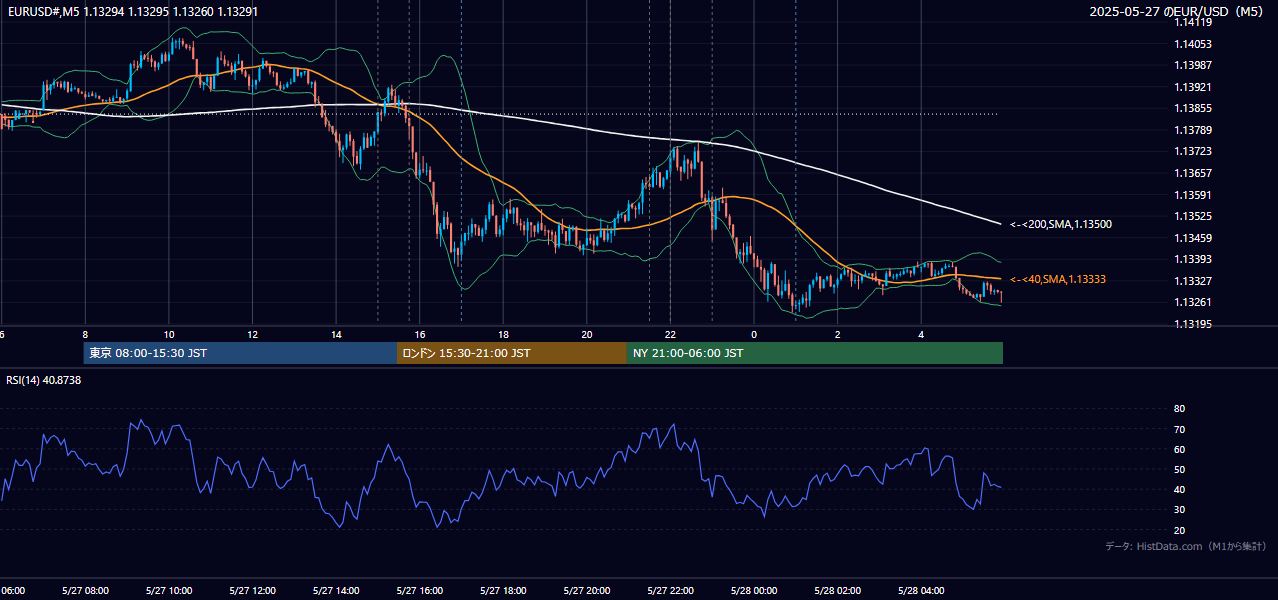Click the 5/27 10:00 date label
This screenshot has height=600, width=1278.
pos(169,590)
